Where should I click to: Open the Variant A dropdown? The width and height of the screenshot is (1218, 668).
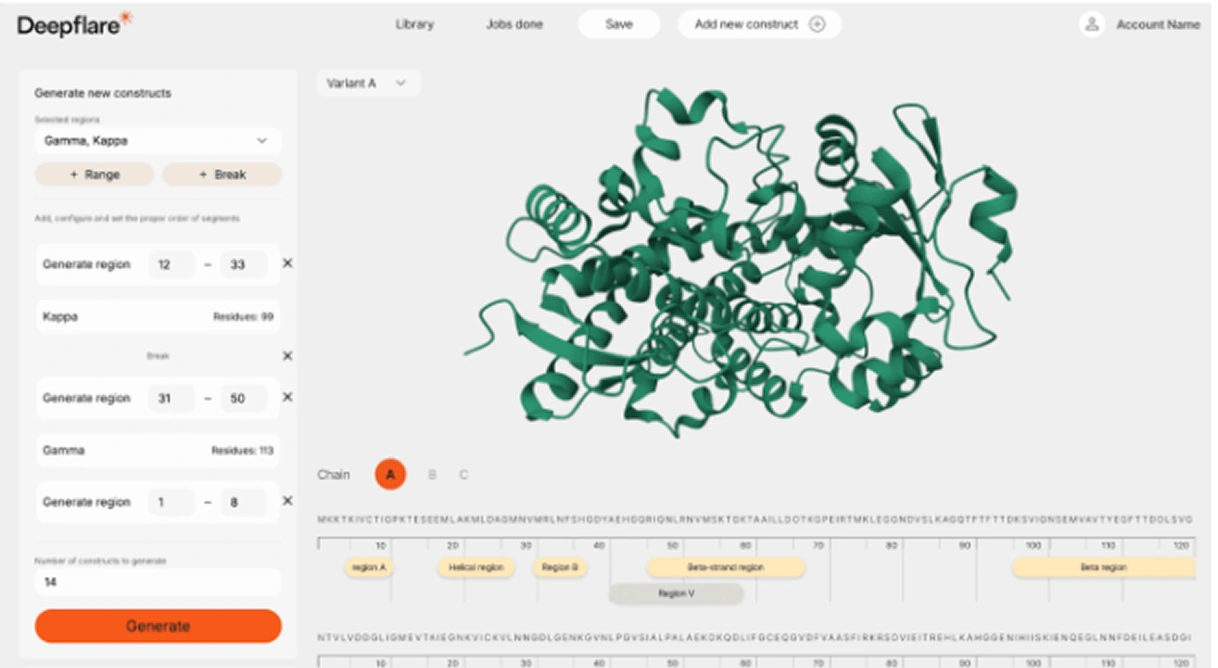[x=367, y=84]
